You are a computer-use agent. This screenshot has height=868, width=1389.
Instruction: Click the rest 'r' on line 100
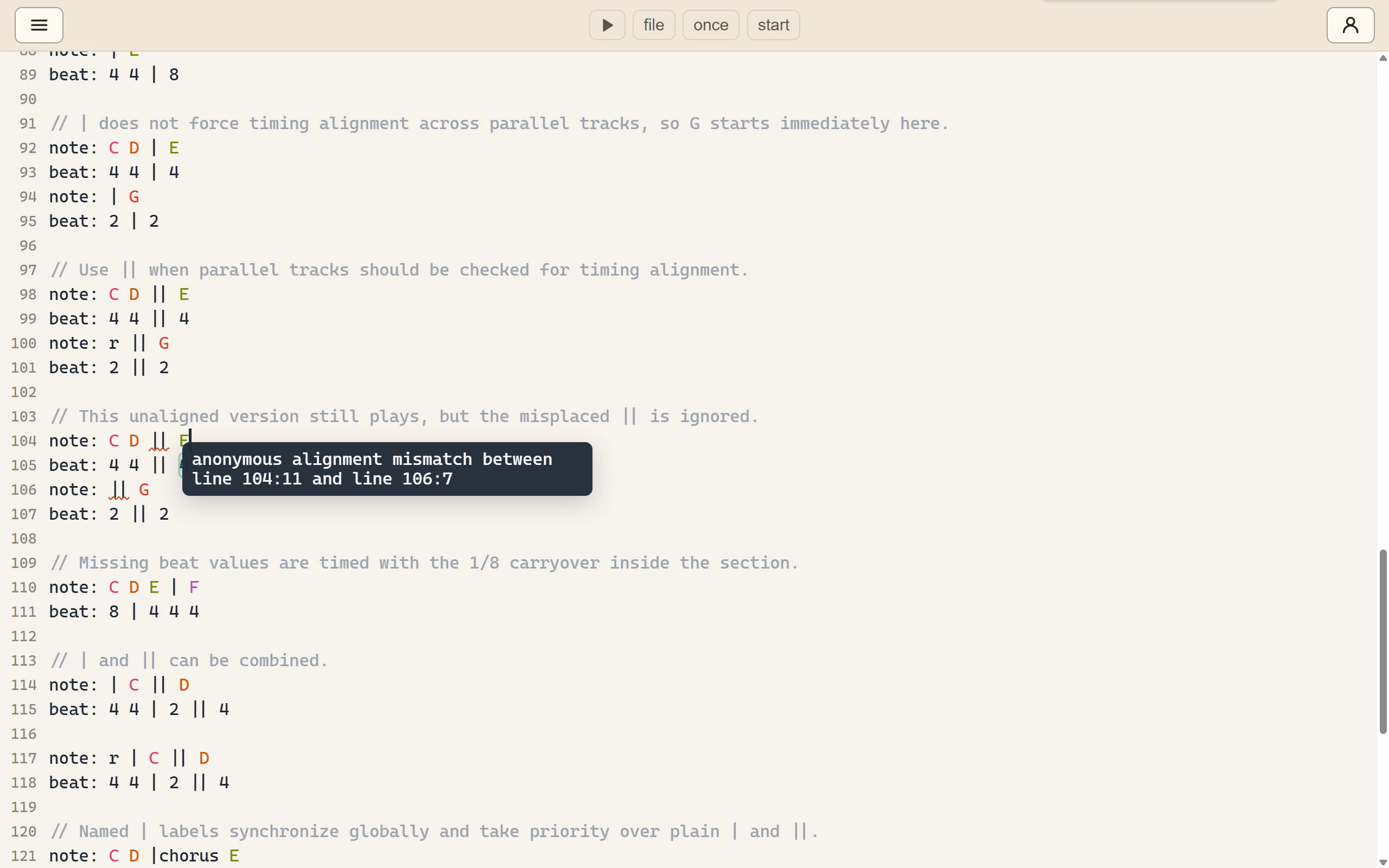coord(113,343)
